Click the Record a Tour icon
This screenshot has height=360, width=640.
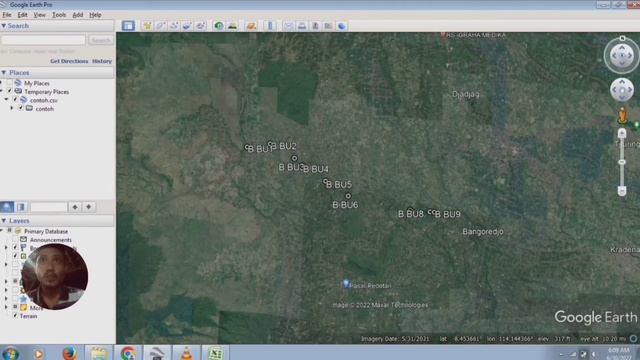(x=200, y=26)
